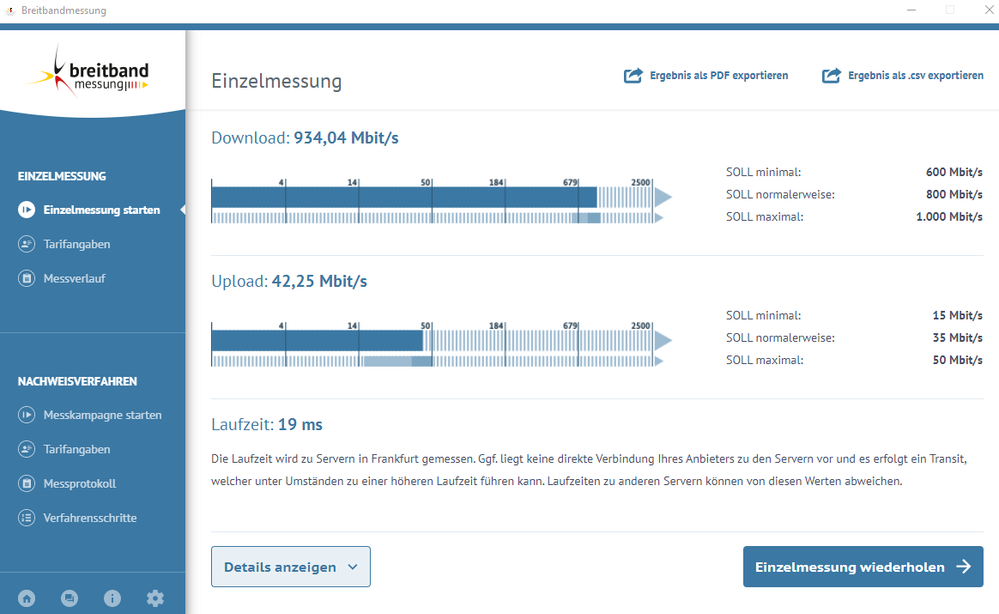Open the Messprotokoll sidebar item

[79, 484]
